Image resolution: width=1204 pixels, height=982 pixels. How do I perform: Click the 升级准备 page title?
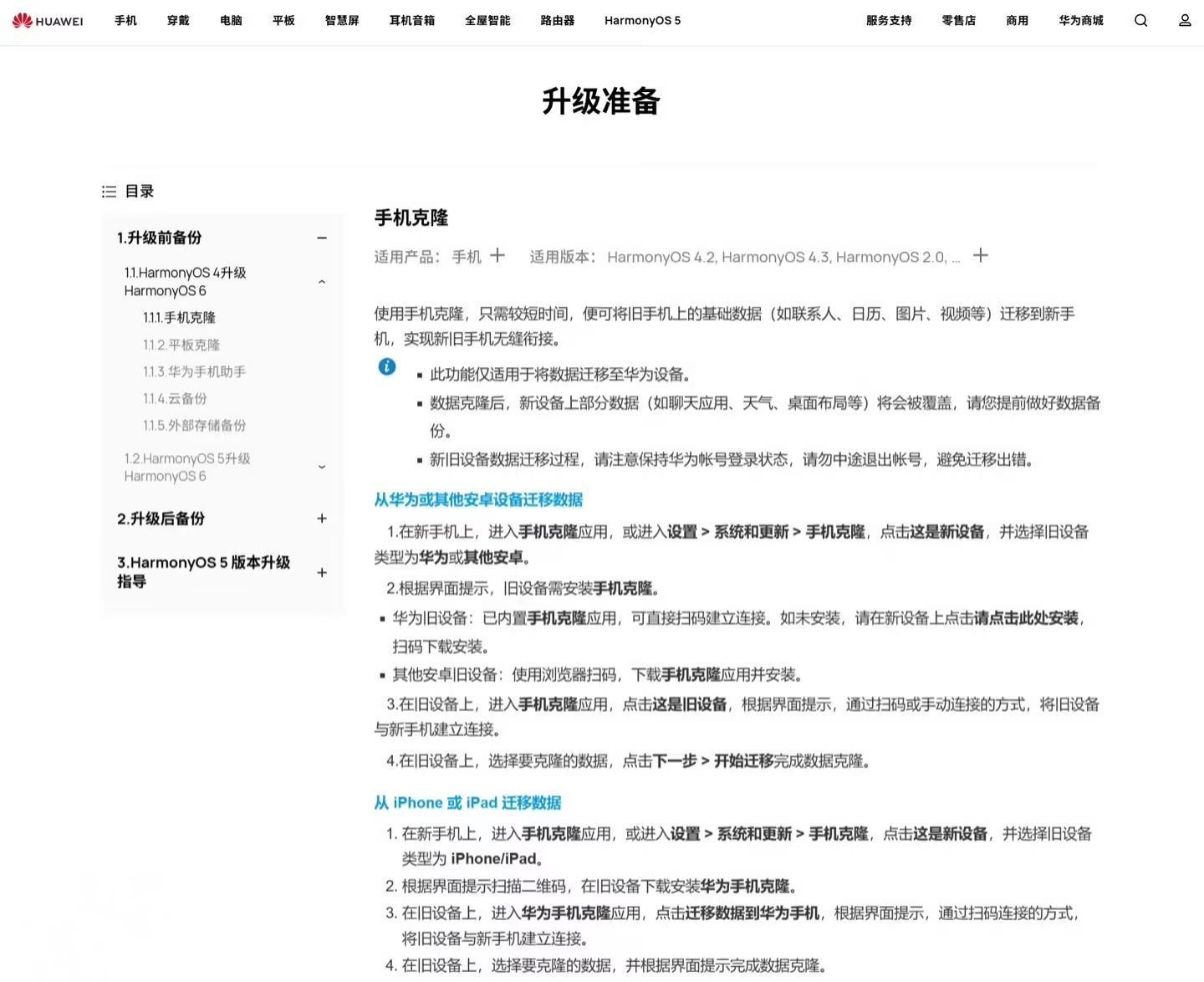point(602,101)
